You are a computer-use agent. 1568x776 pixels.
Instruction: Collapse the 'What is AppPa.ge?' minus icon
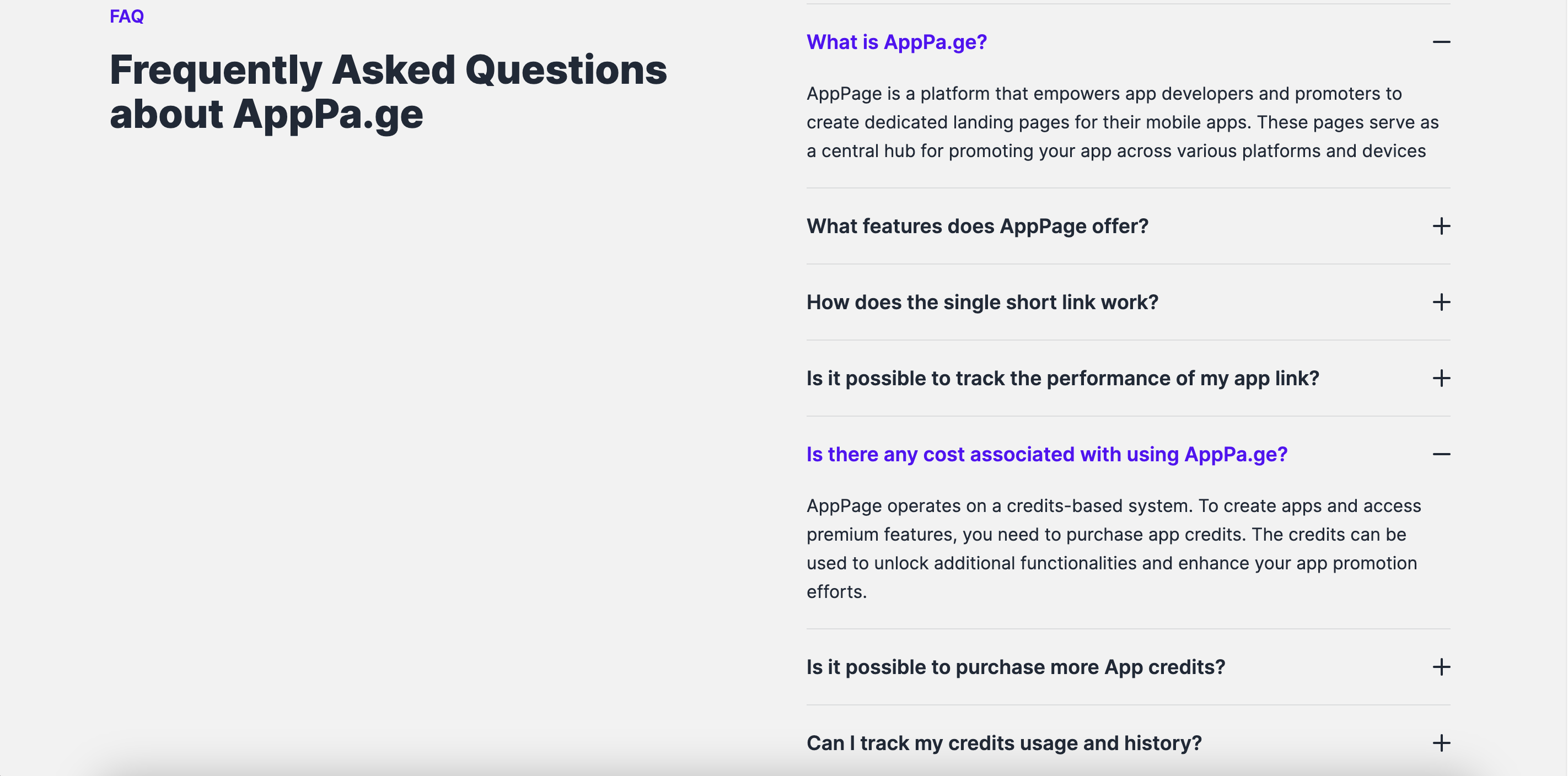pos(1441,42)
